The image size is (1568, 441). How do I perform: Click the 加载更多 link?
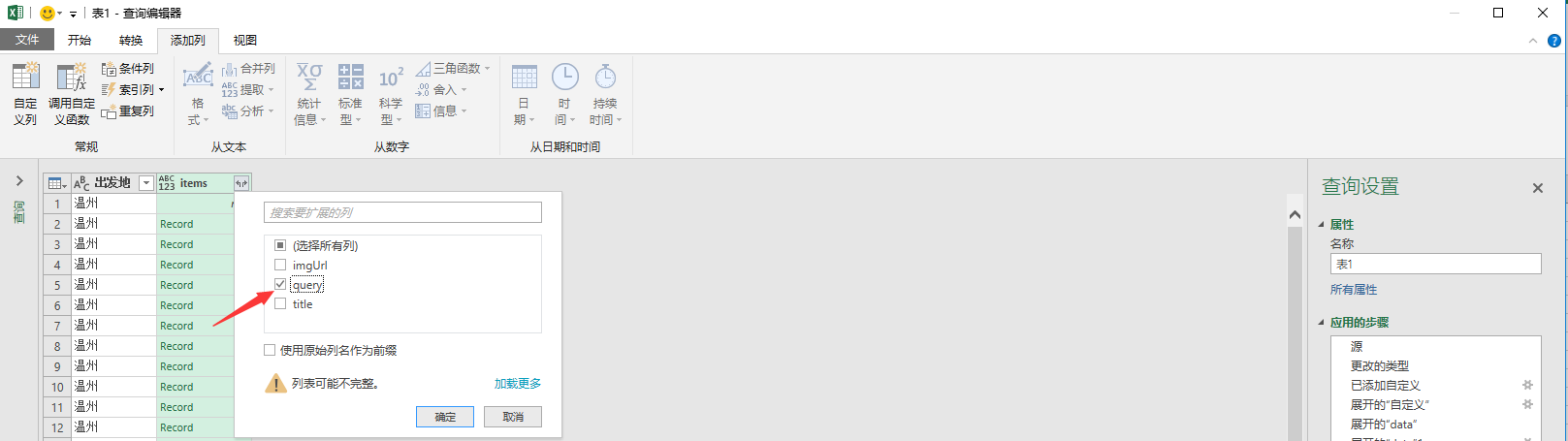tap(518, 384)
